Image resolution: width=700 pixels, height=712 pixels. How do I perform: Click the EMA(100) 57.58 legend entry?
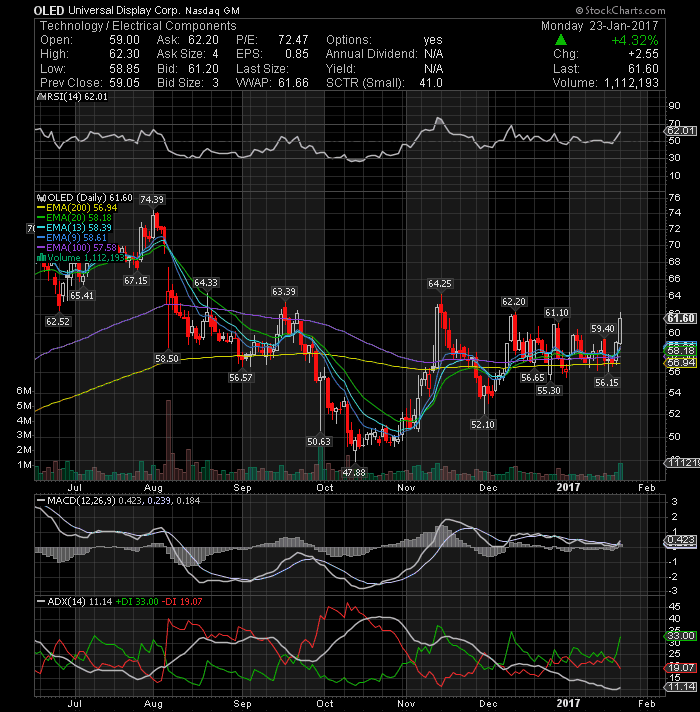pyautogui.click(x=82, y=248)
